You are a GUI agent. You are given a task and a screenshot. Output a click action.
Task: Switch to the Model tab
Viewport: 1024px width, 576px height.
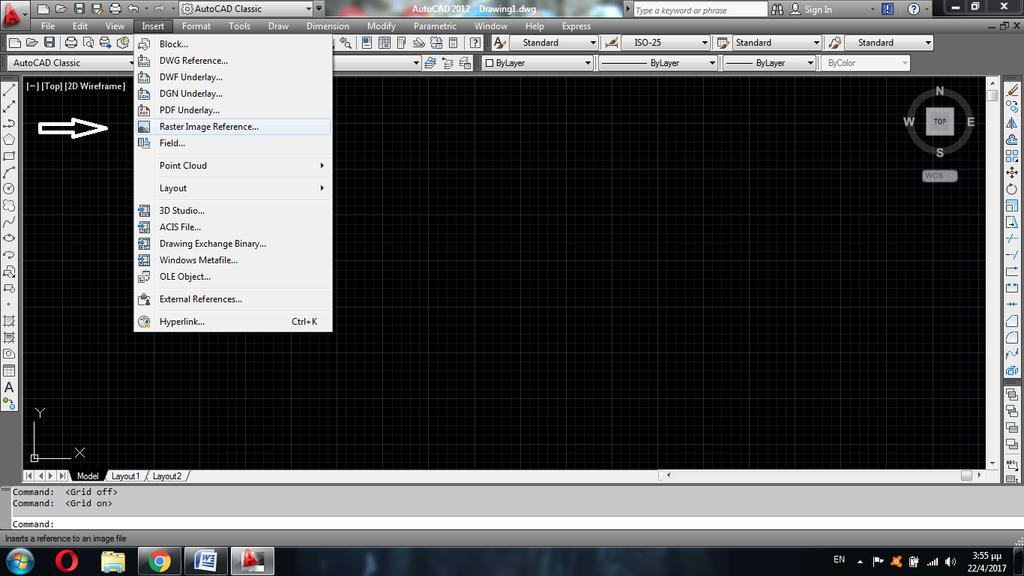(88, 476)
